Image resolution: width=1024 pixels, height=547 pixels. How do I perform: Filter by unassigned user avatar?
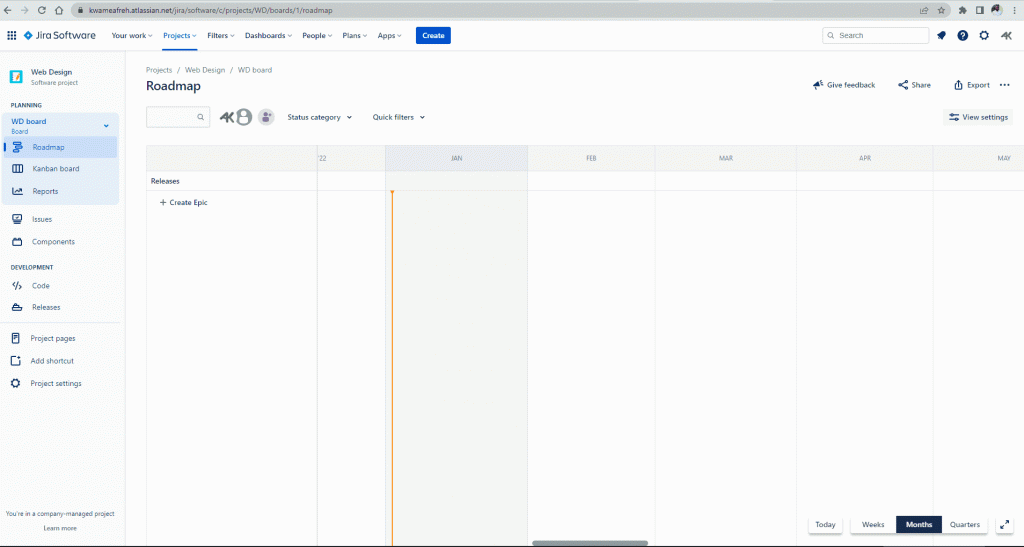[244, 117]
